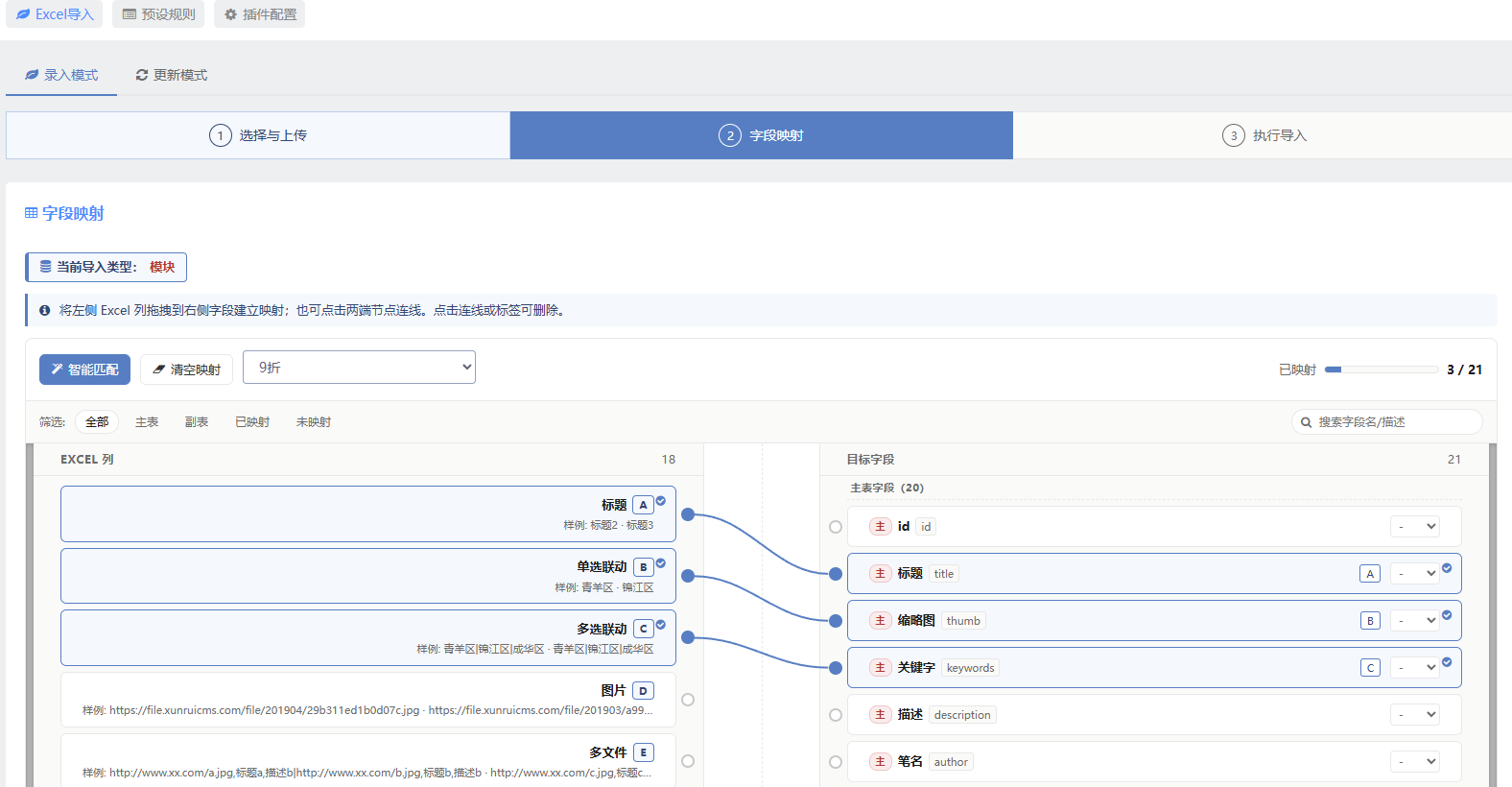Show only 未映射 fields
This screenshot has width=1512, height=787.
click(x=314, y=422)
